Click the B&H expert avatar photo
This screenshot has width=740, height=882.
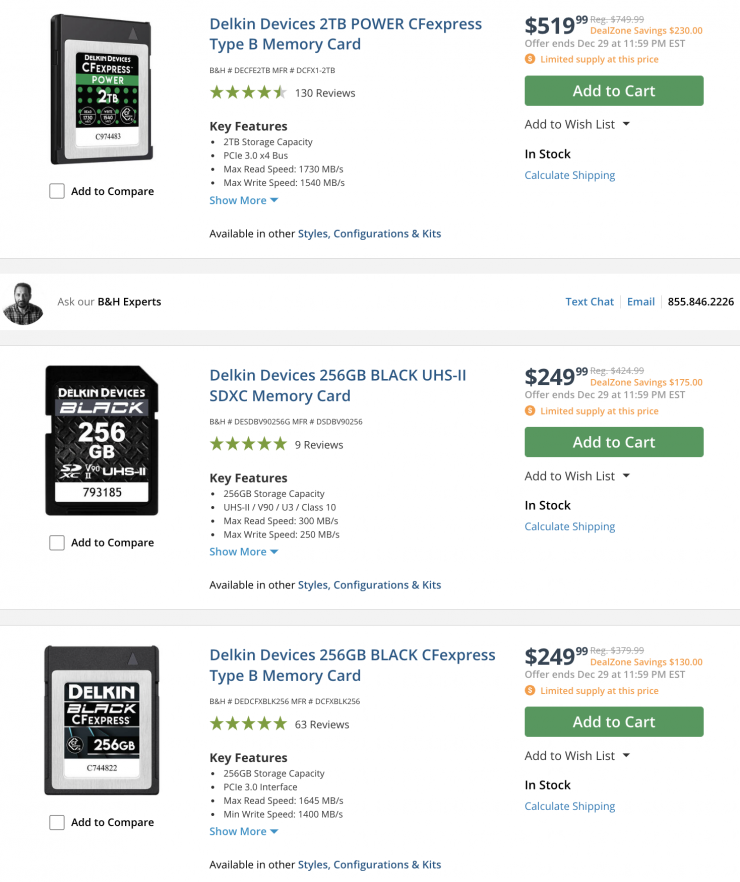tap(23, 303)
